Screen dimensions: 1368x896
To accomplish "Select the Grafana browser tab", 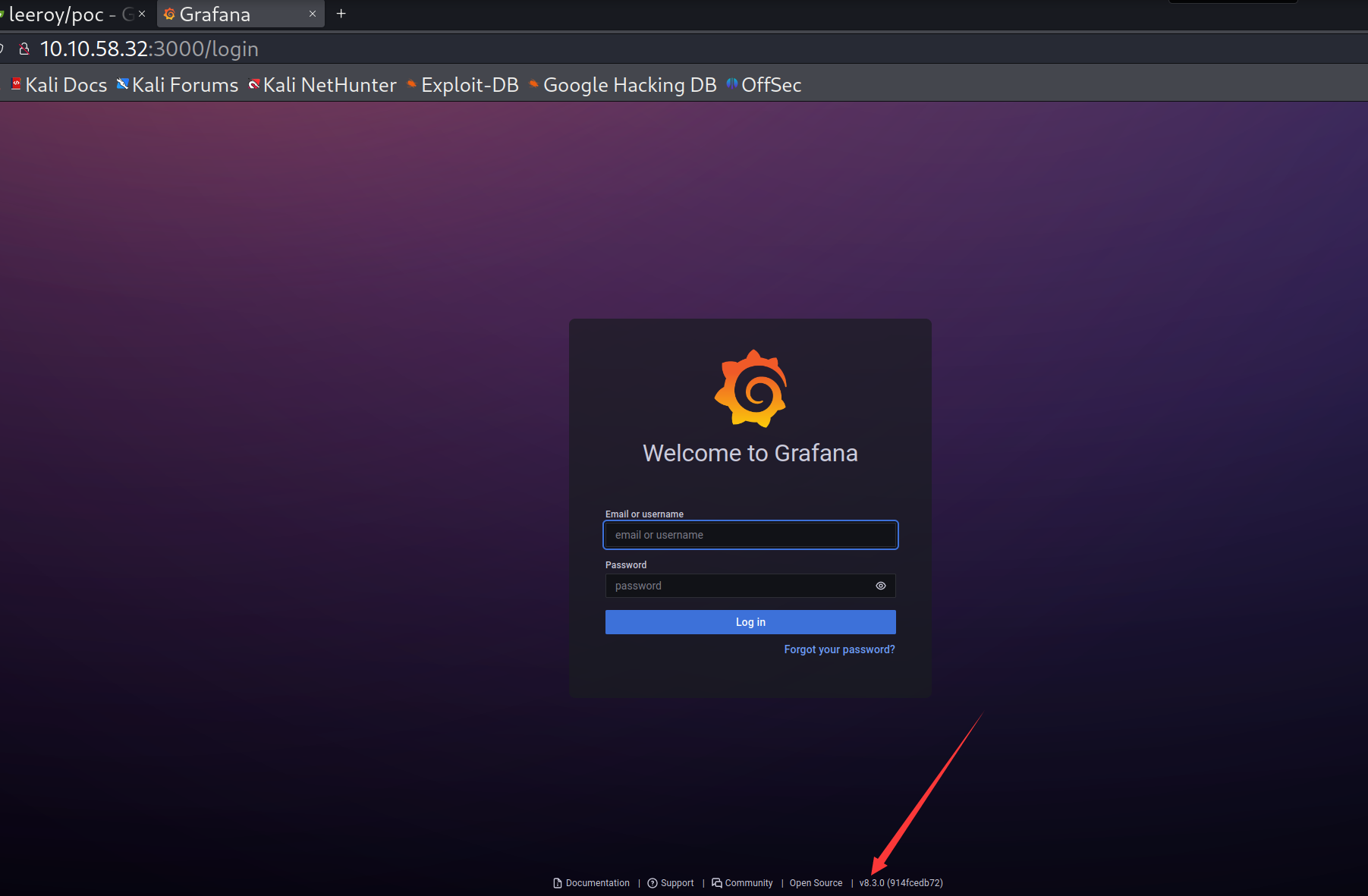I will [228, 14].
